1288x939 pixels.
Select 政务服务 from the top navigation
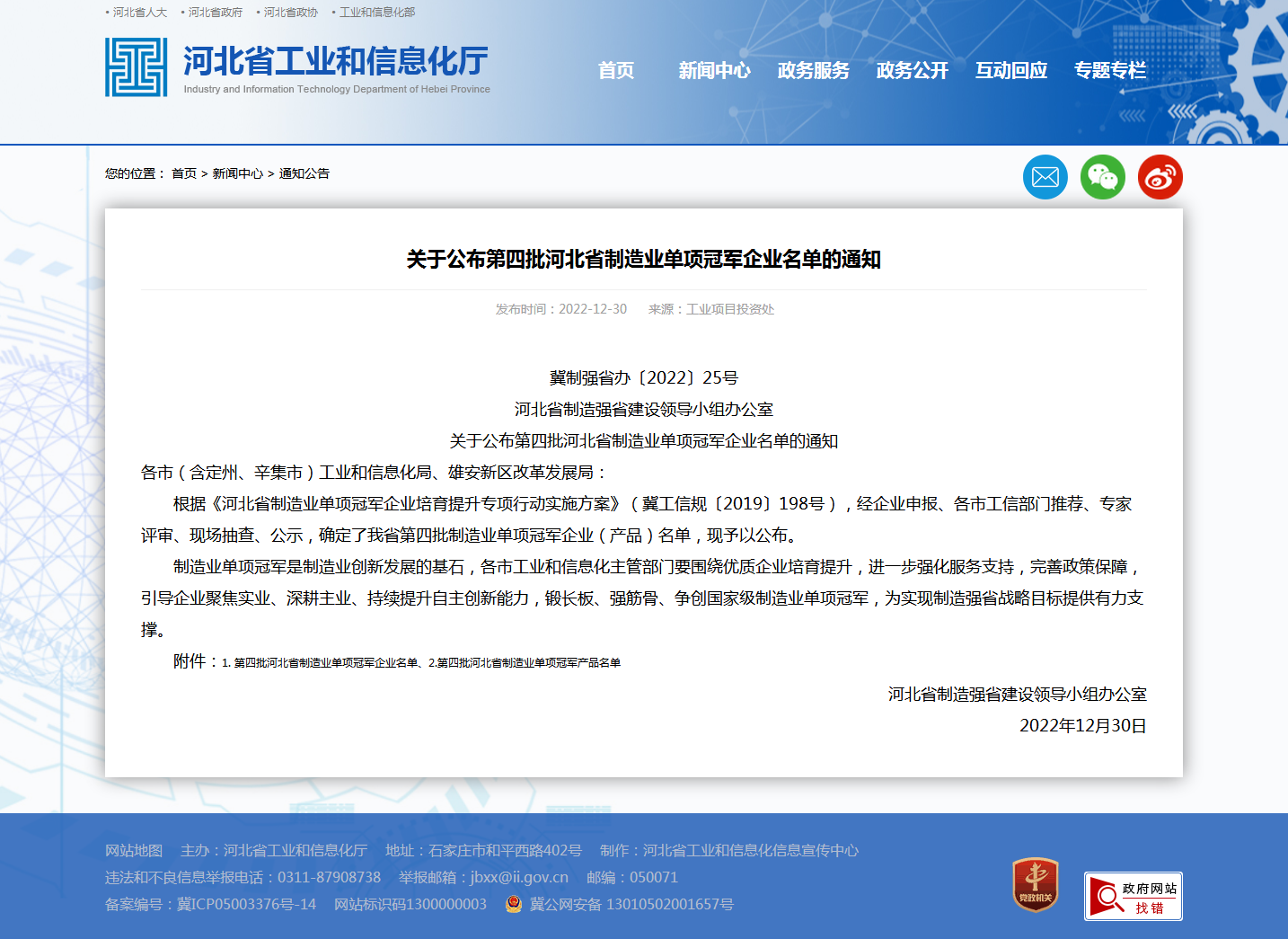pos(813,71)
